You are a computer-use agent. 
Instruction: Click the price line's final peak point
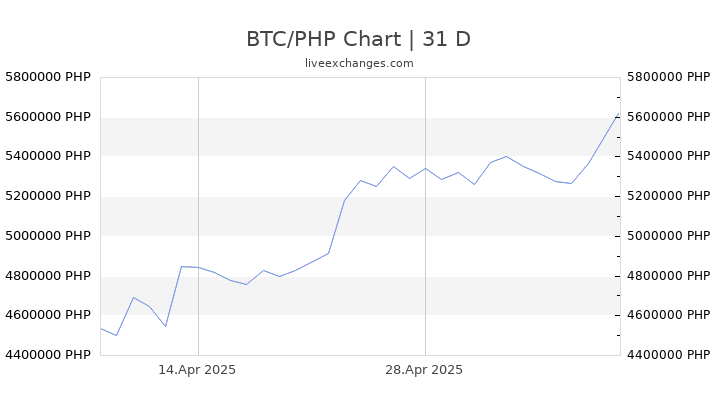(619, 113)
